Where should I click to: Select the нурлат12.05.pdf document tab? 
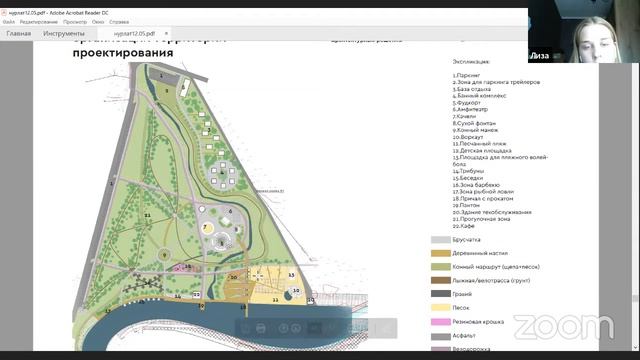135,33
